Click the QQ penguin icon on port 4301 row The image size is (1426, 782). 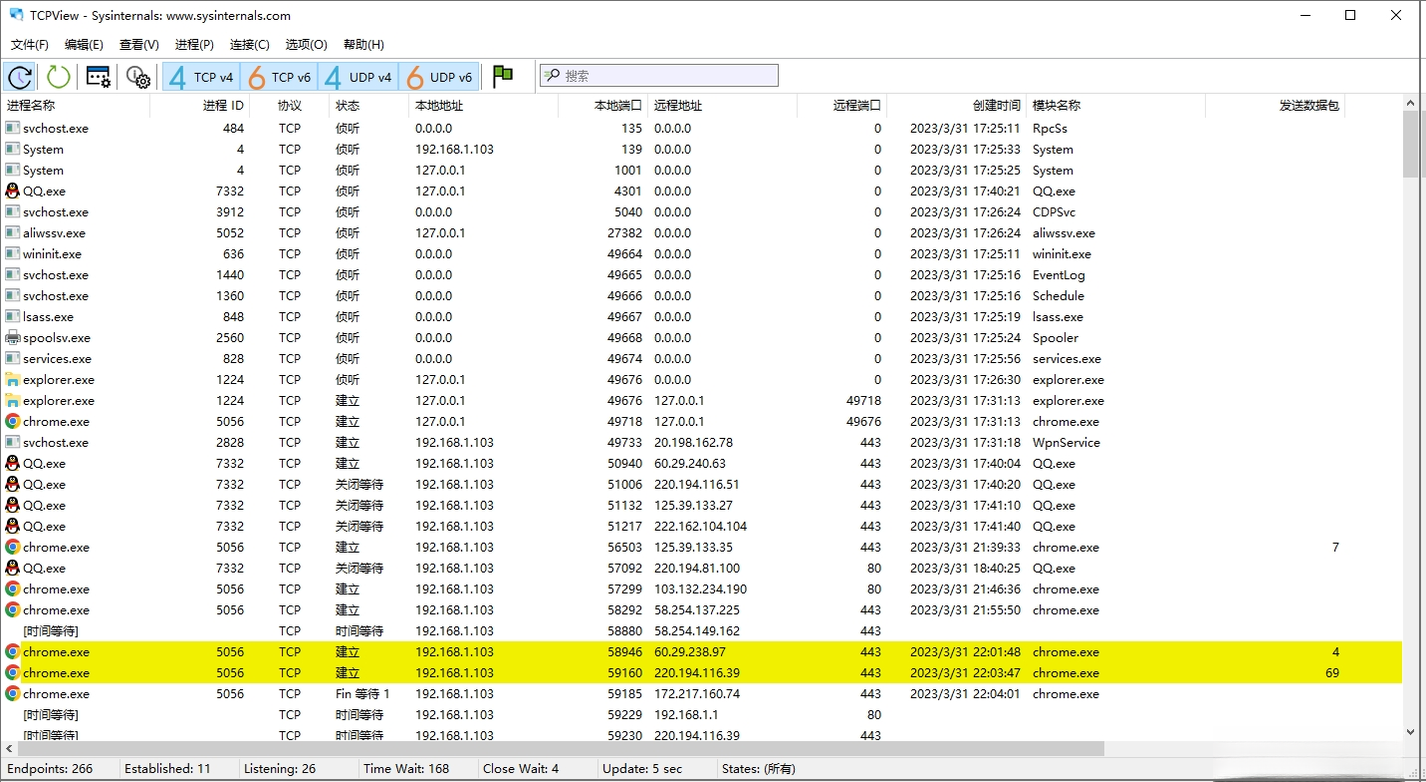pos(12,191)
